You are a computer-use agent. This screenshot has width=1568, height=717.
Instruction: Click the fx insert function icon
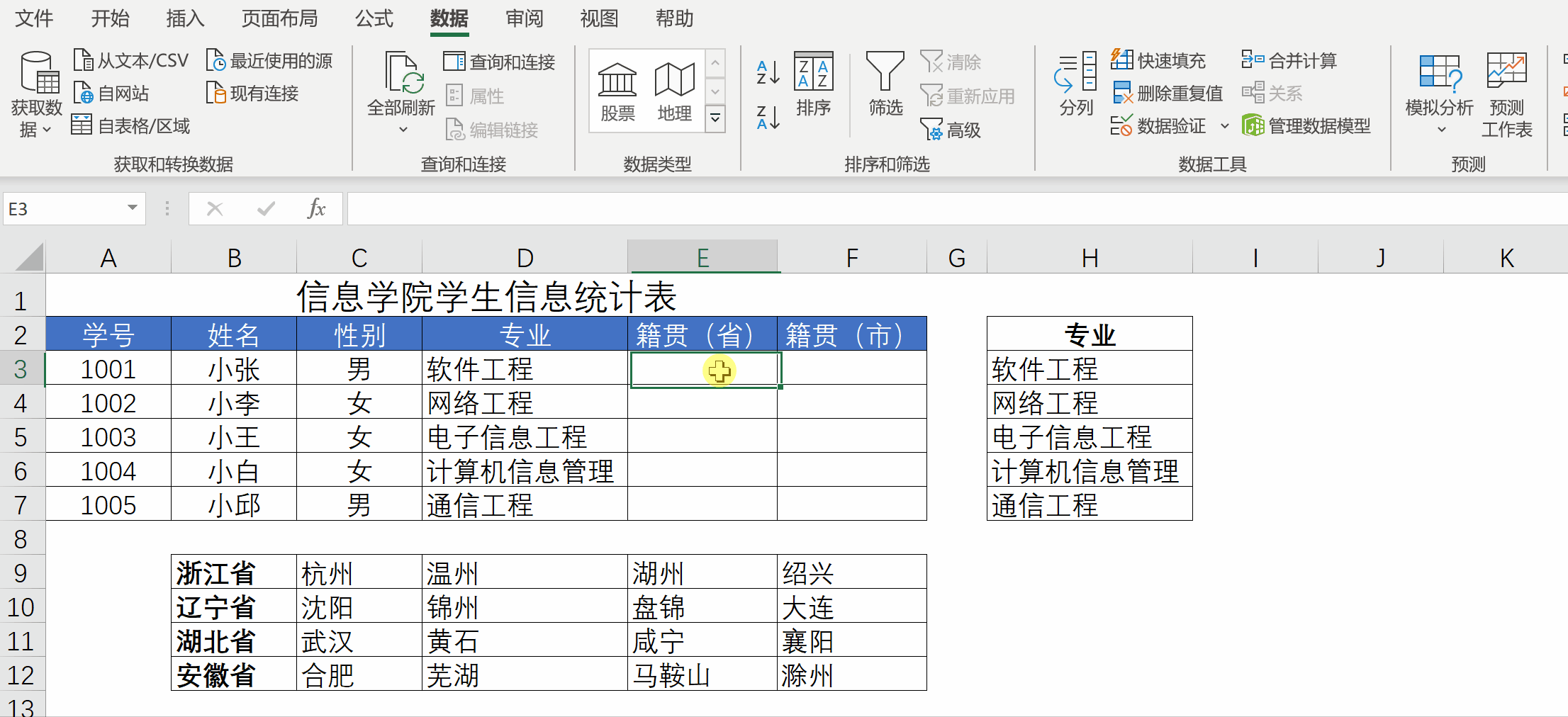[x=316, y=209]
